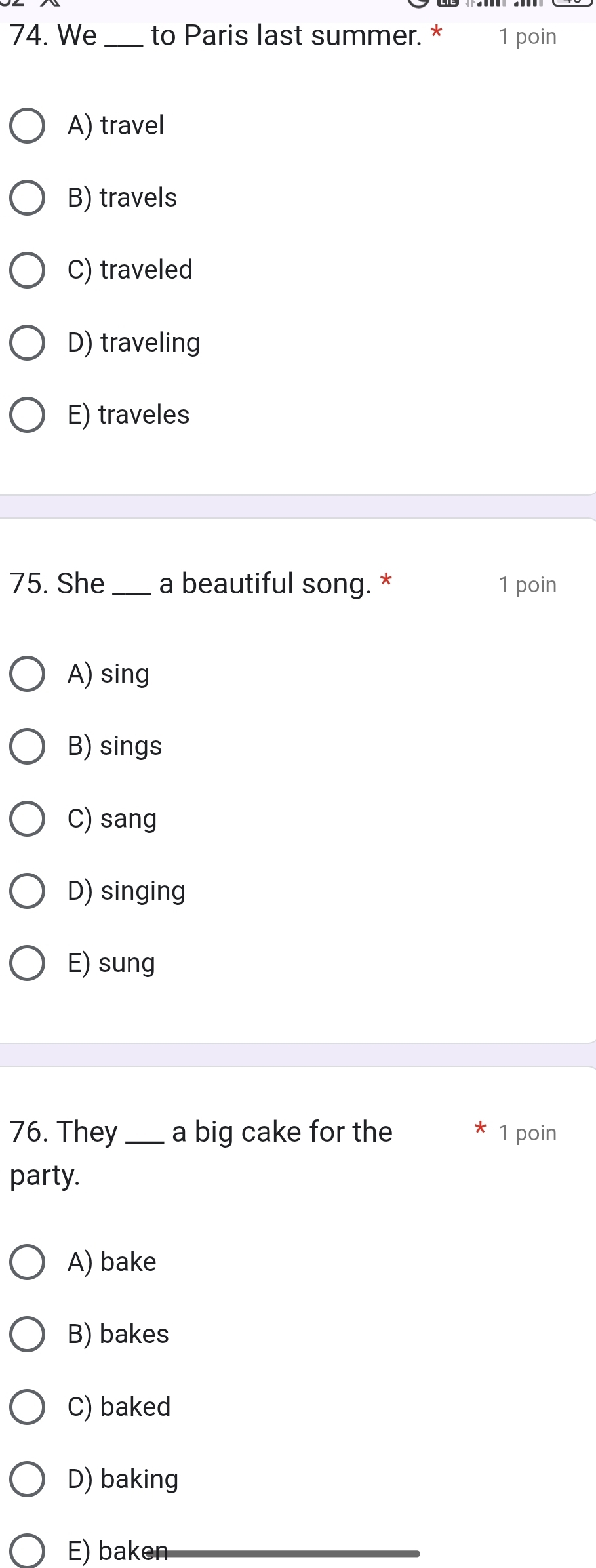596x1568 pixels.
Task: Pick answer C) baked
Action: (28, 1407)
